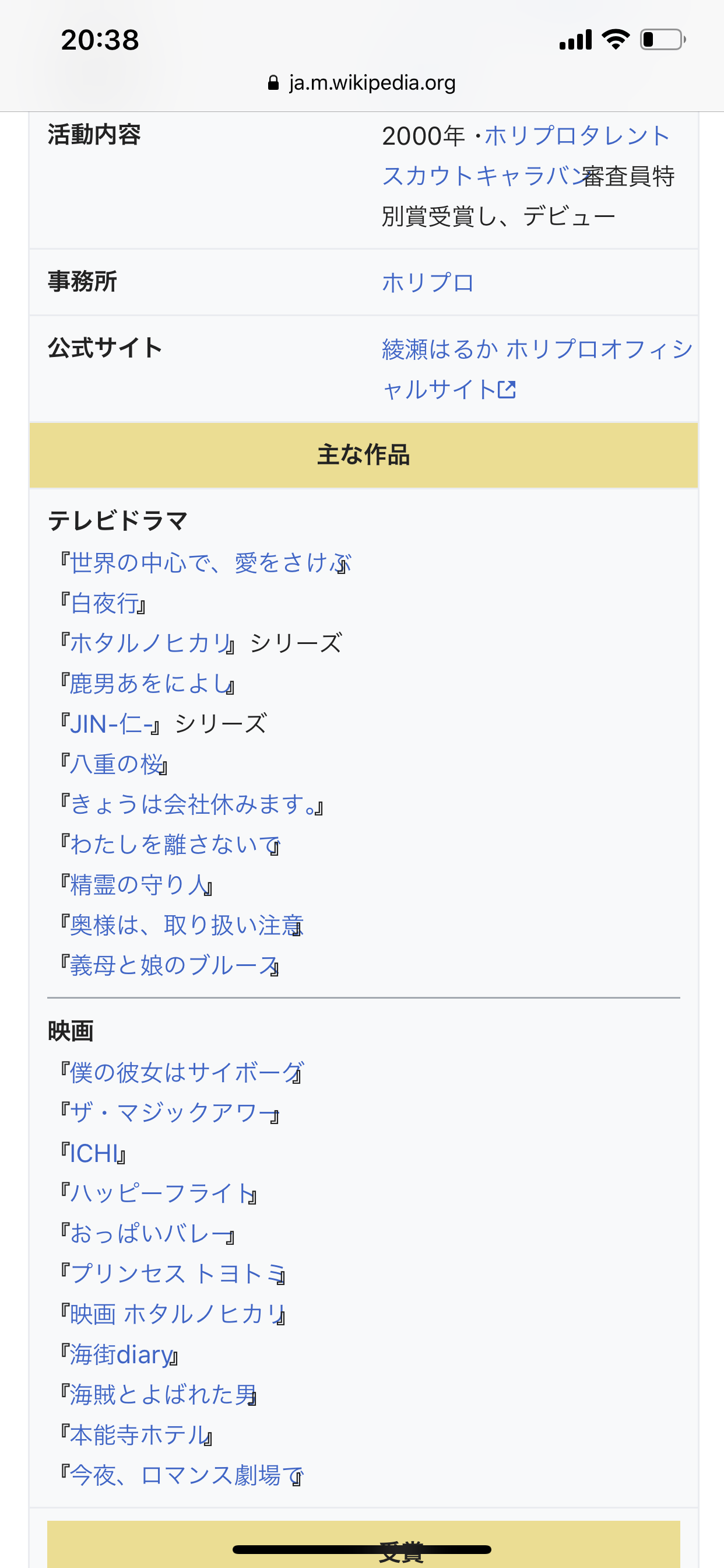
Task: Open the ホリプロ agency link
Action: pyautogui.click(x=428, y=282)
